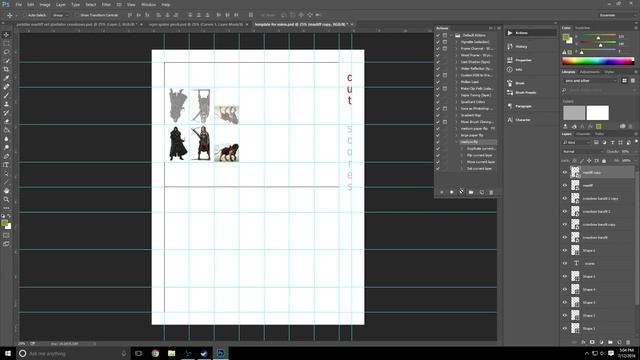Select the Eraser tool
This screenshot has height=360, width=640.
tap(6, 121)
